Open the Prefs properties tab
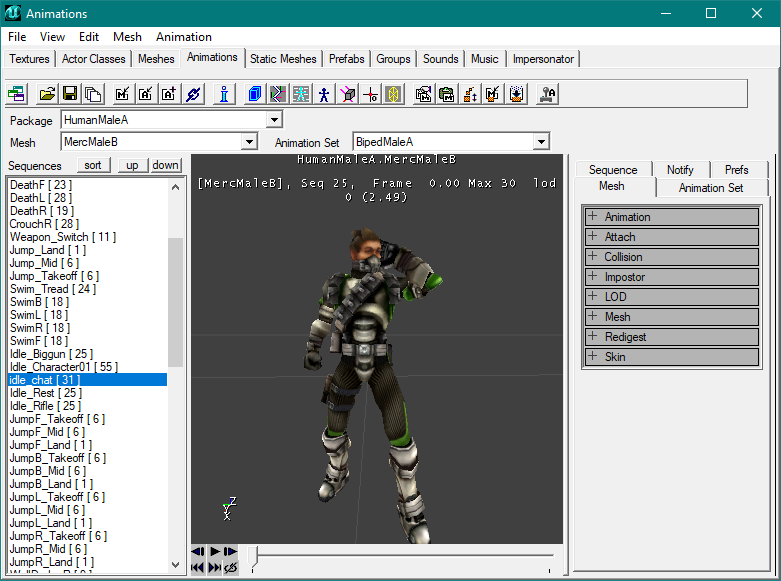 coord(736,169)
